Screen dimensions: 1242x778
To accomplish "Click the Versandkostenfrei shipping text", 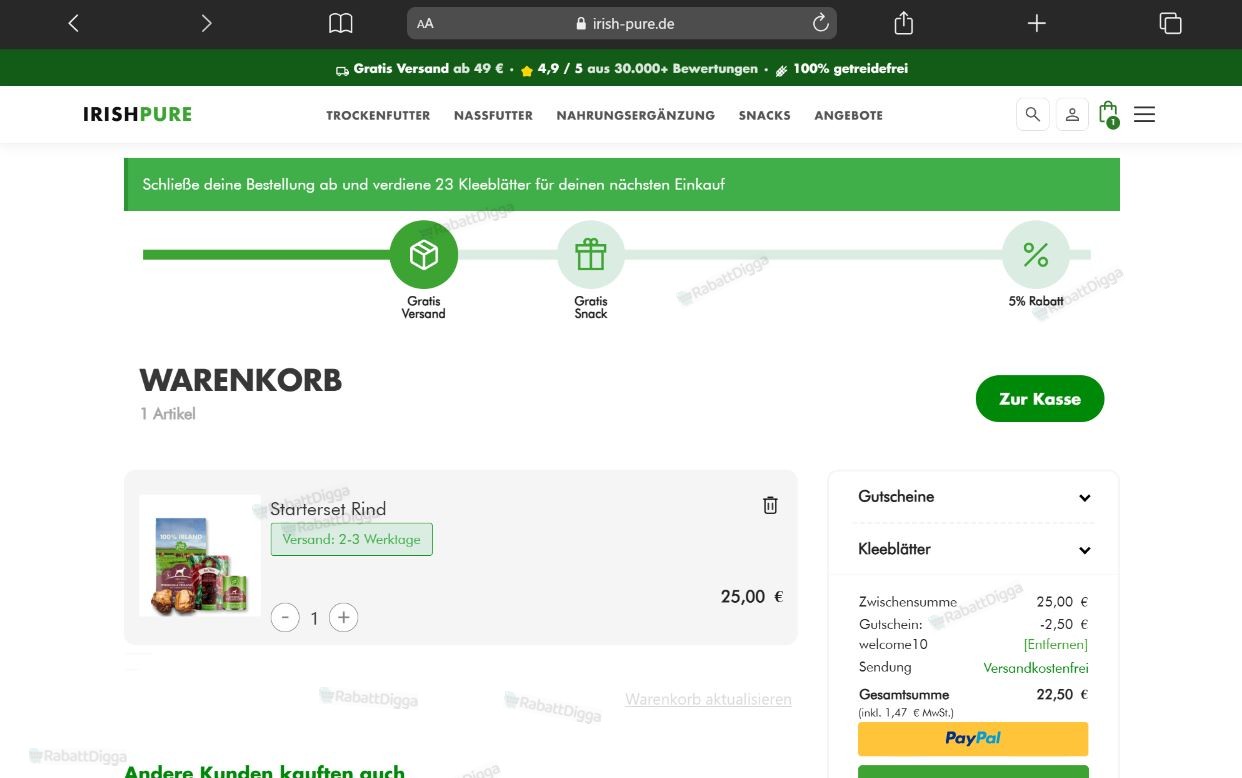I will point(1036,668).
